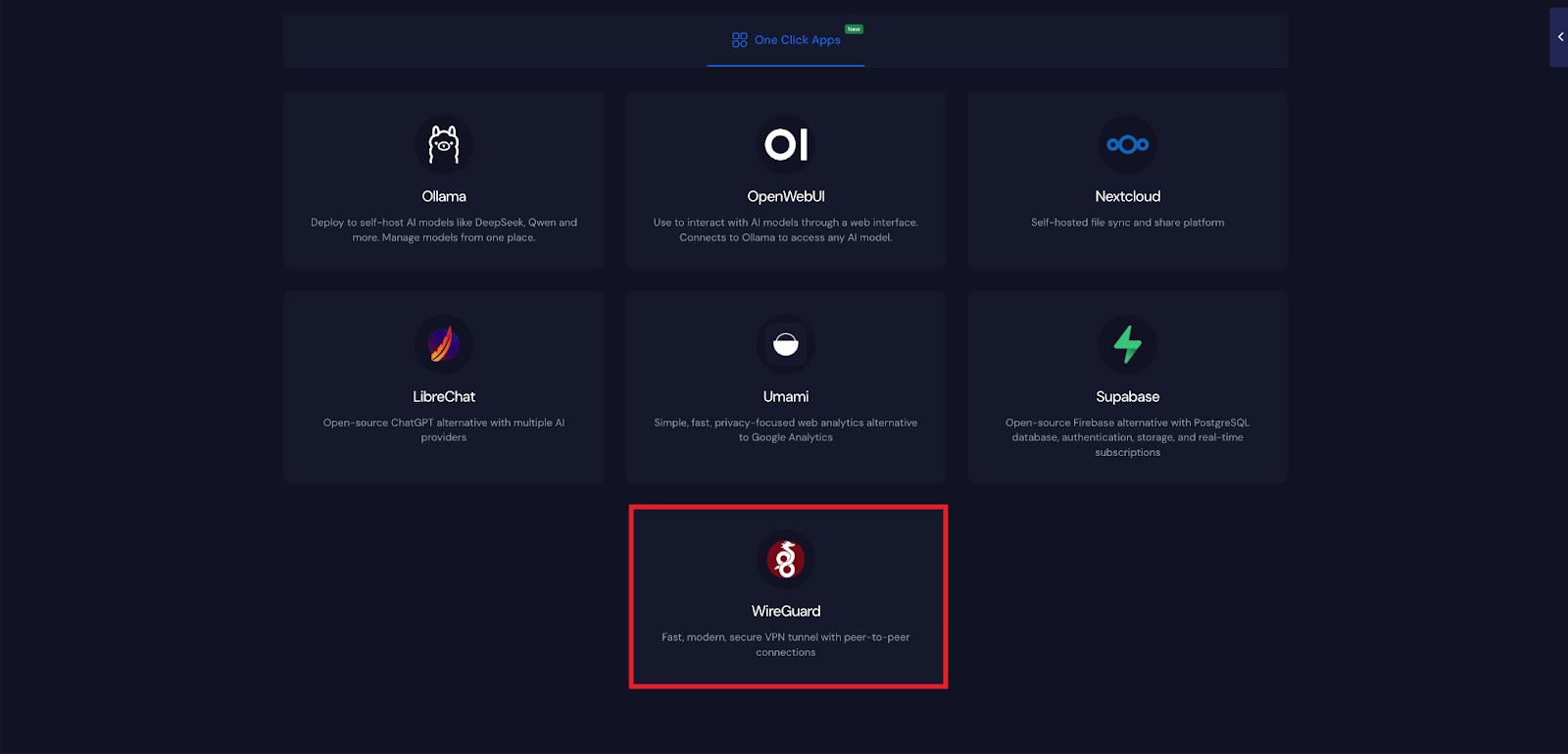Select the Umami bowl icon
The width and height of the screenshot is (1568, 754).
click(x=786, y=344)
